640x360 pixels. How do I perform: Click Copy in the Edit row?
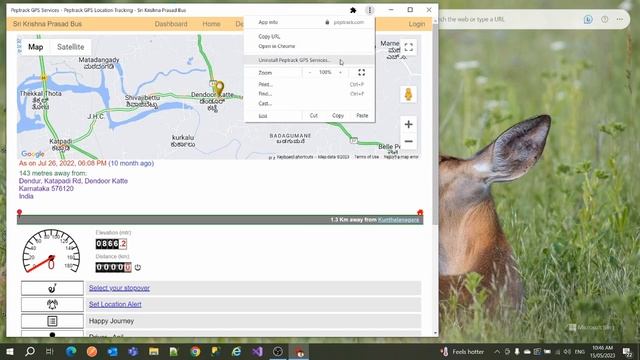[x=338, y=116]
